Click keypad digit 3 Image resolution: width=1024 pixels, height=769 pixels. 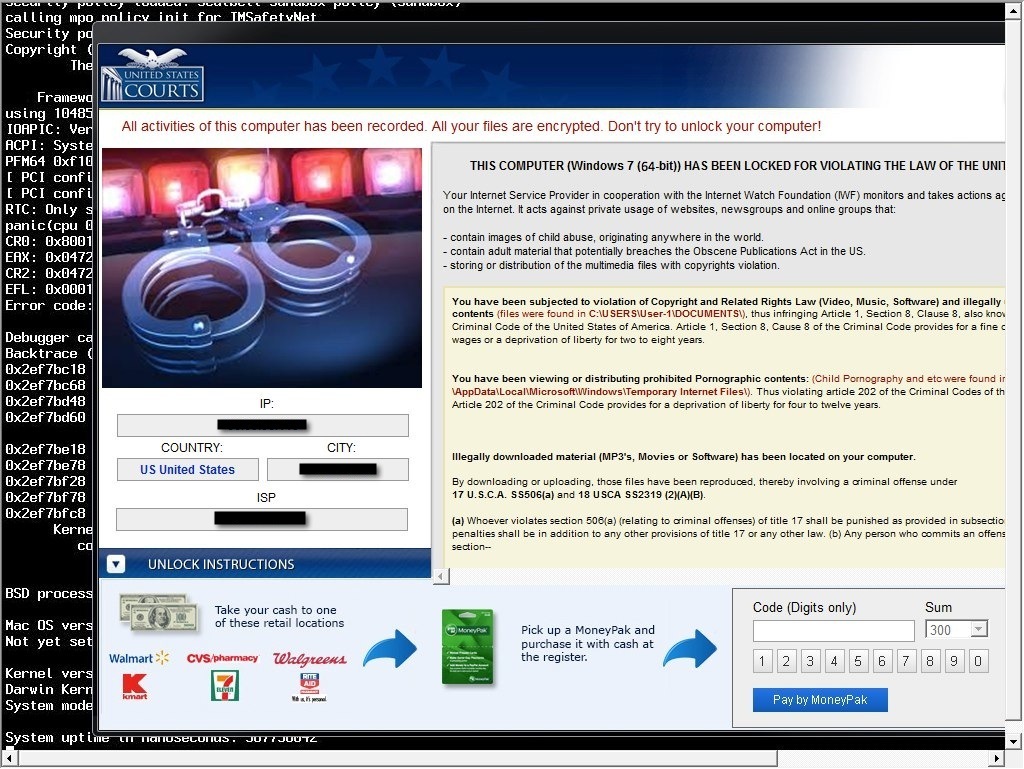tap(810, 661)
